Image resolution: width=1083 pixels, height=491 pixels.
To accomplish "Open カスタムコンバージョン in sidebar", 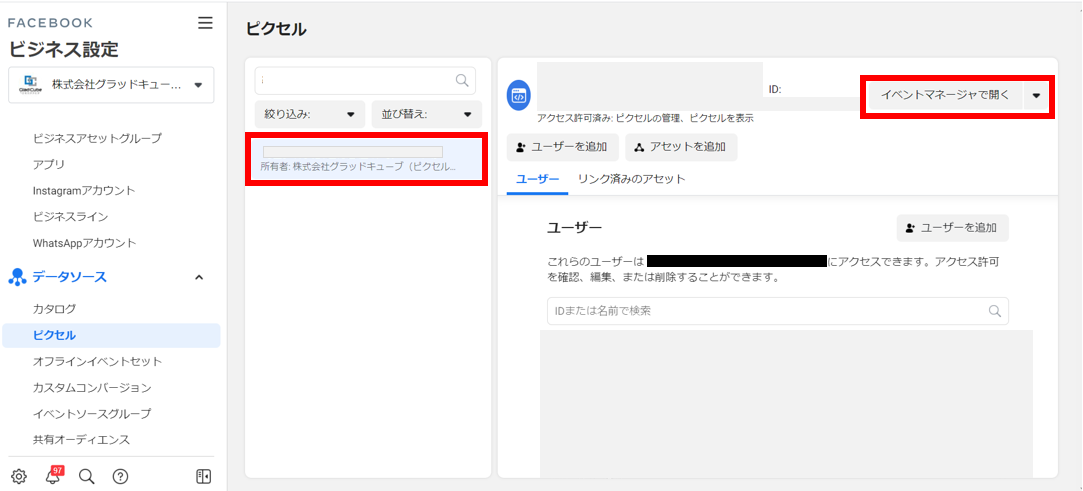I will click(x=92, y=387).
